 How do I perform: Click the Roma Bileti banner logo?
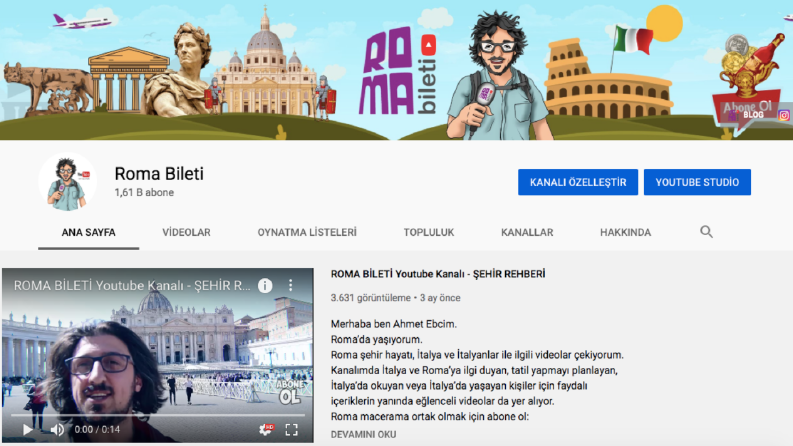point(398,71)
